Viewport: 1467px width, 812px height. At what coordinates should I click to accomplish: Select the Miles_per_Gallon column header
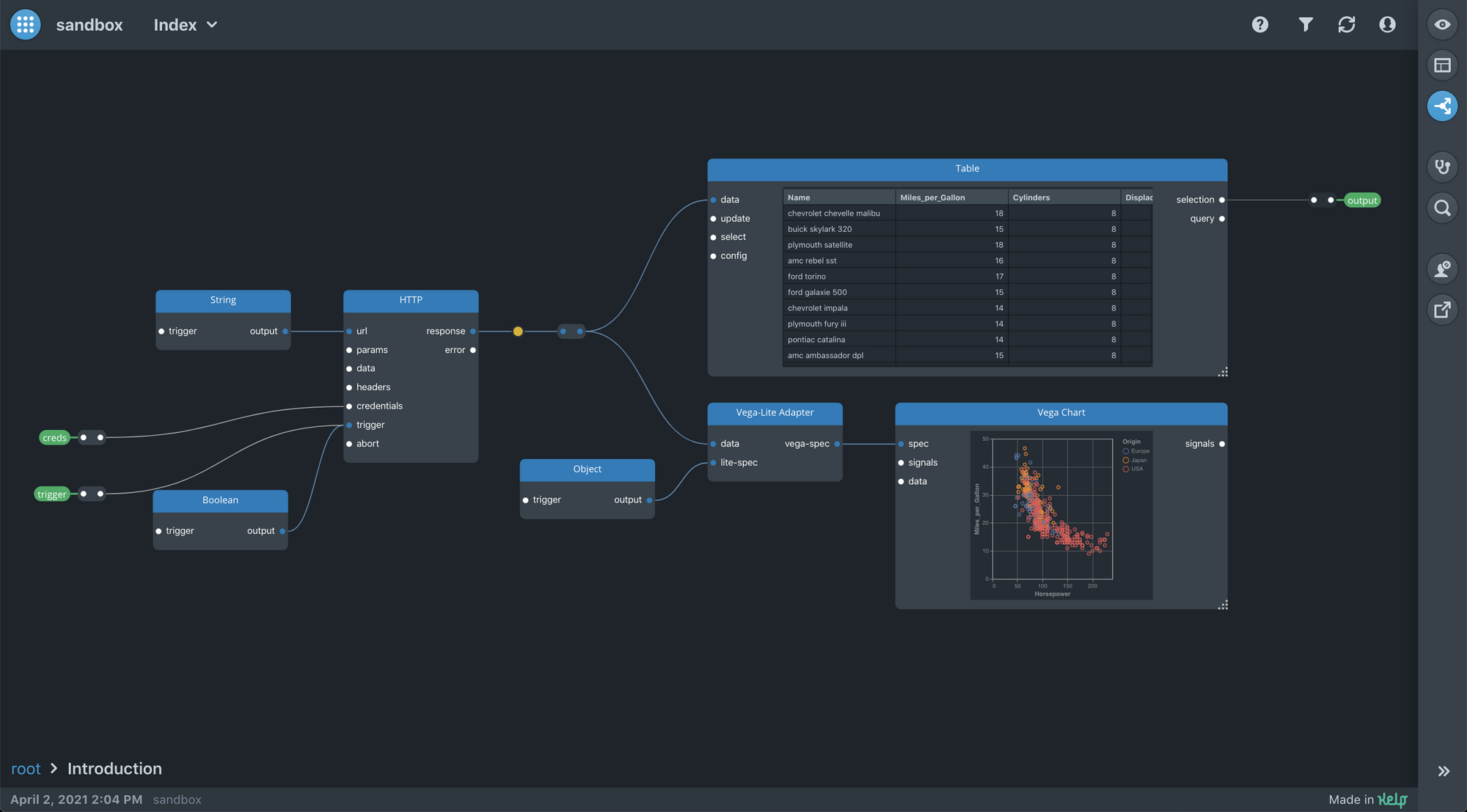[x=932, y=197]
